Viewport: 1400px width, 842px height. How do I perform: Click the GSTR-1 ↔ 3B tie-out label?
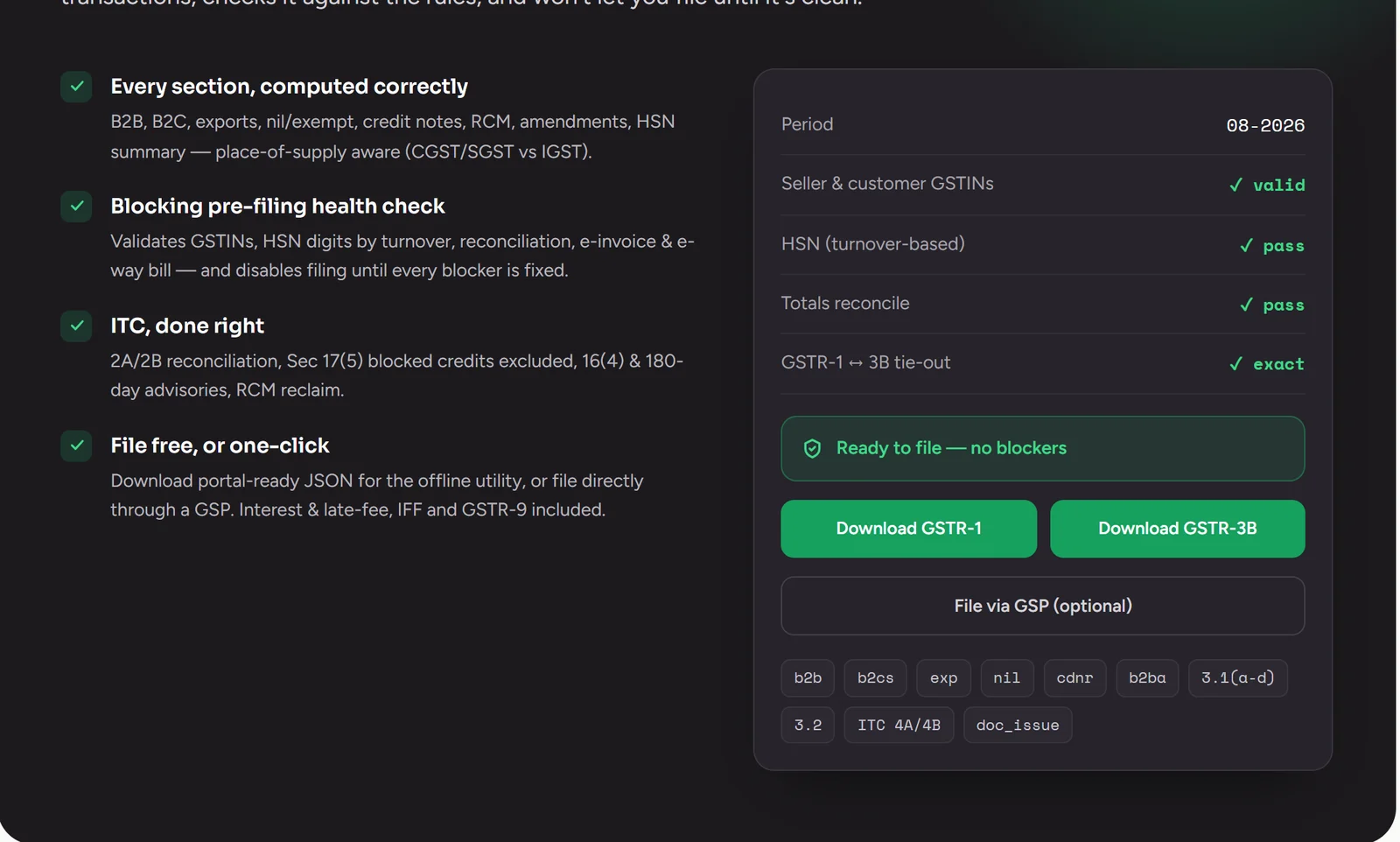865,362
